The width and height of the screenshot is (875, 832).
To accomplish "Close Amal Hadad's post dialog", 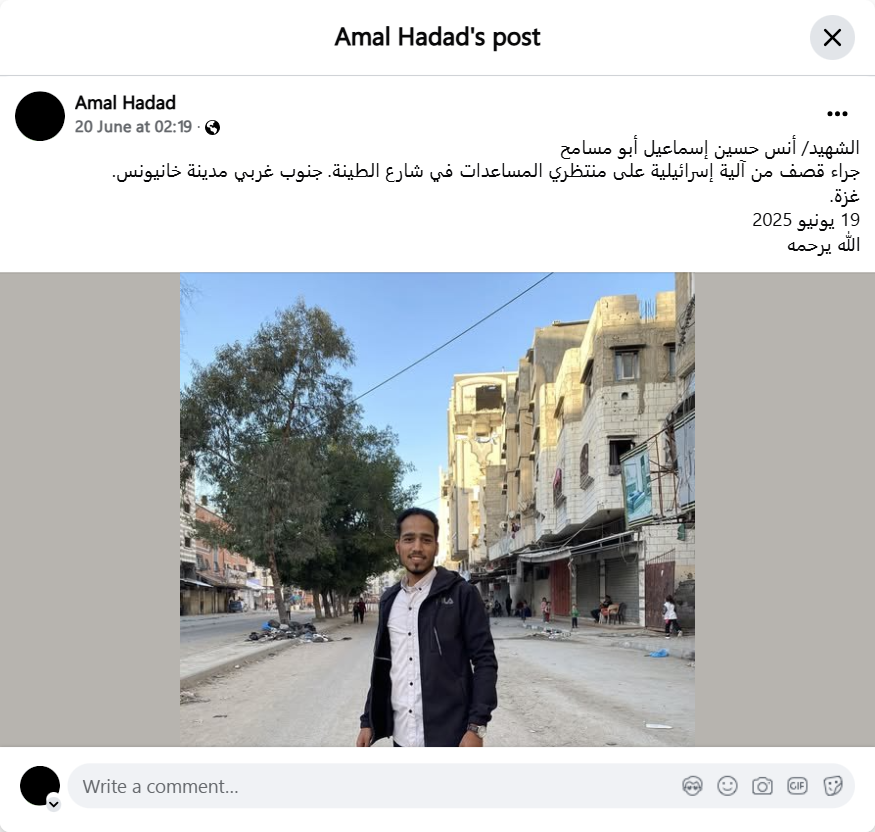I will [x=832, y=38].
